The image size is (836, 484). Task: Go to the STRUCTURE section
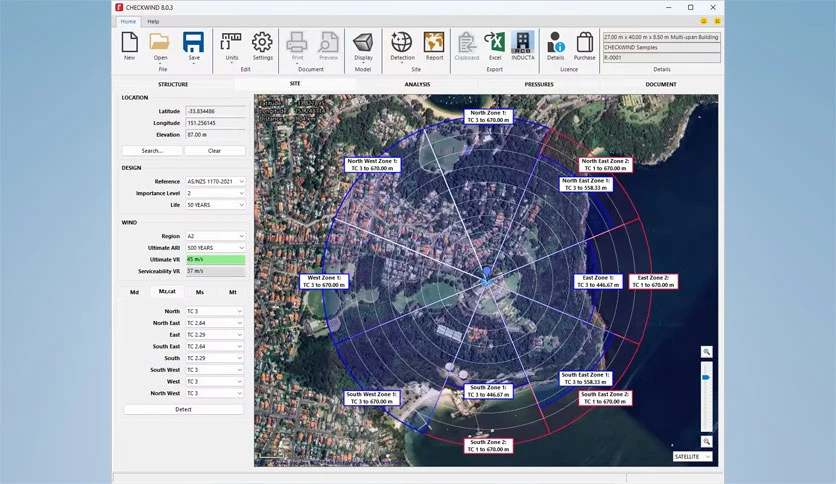tap(173, 84)
